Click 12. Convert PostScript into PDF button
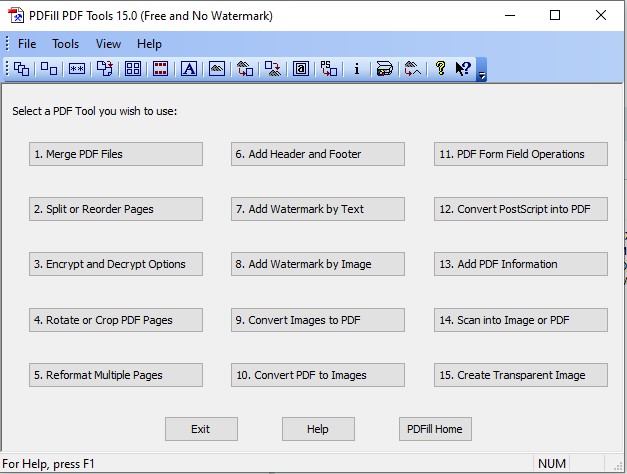 pos(521,209)
